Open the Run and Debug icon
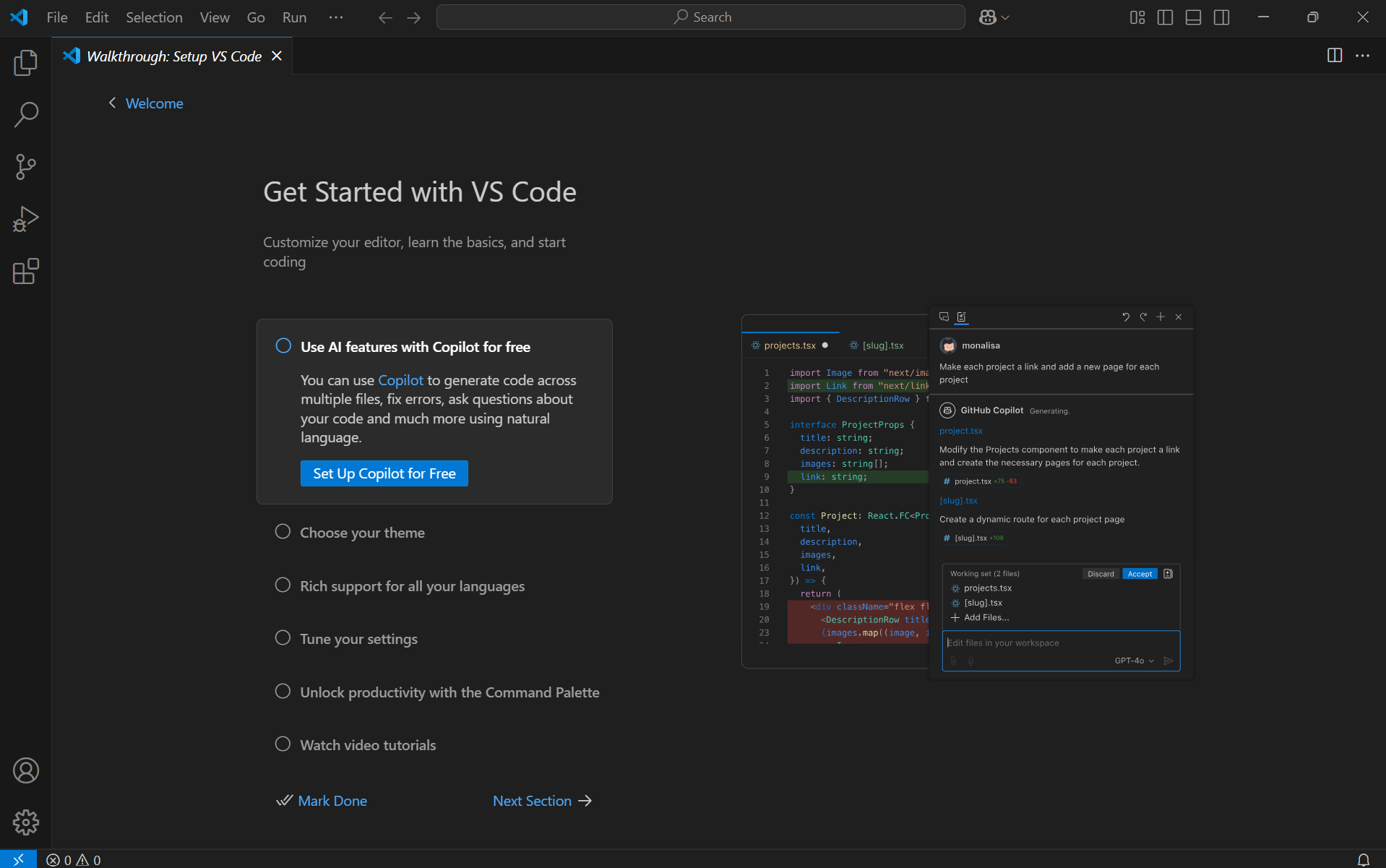1386x868 pixels. pyautogui.click(x=25, y=218)
